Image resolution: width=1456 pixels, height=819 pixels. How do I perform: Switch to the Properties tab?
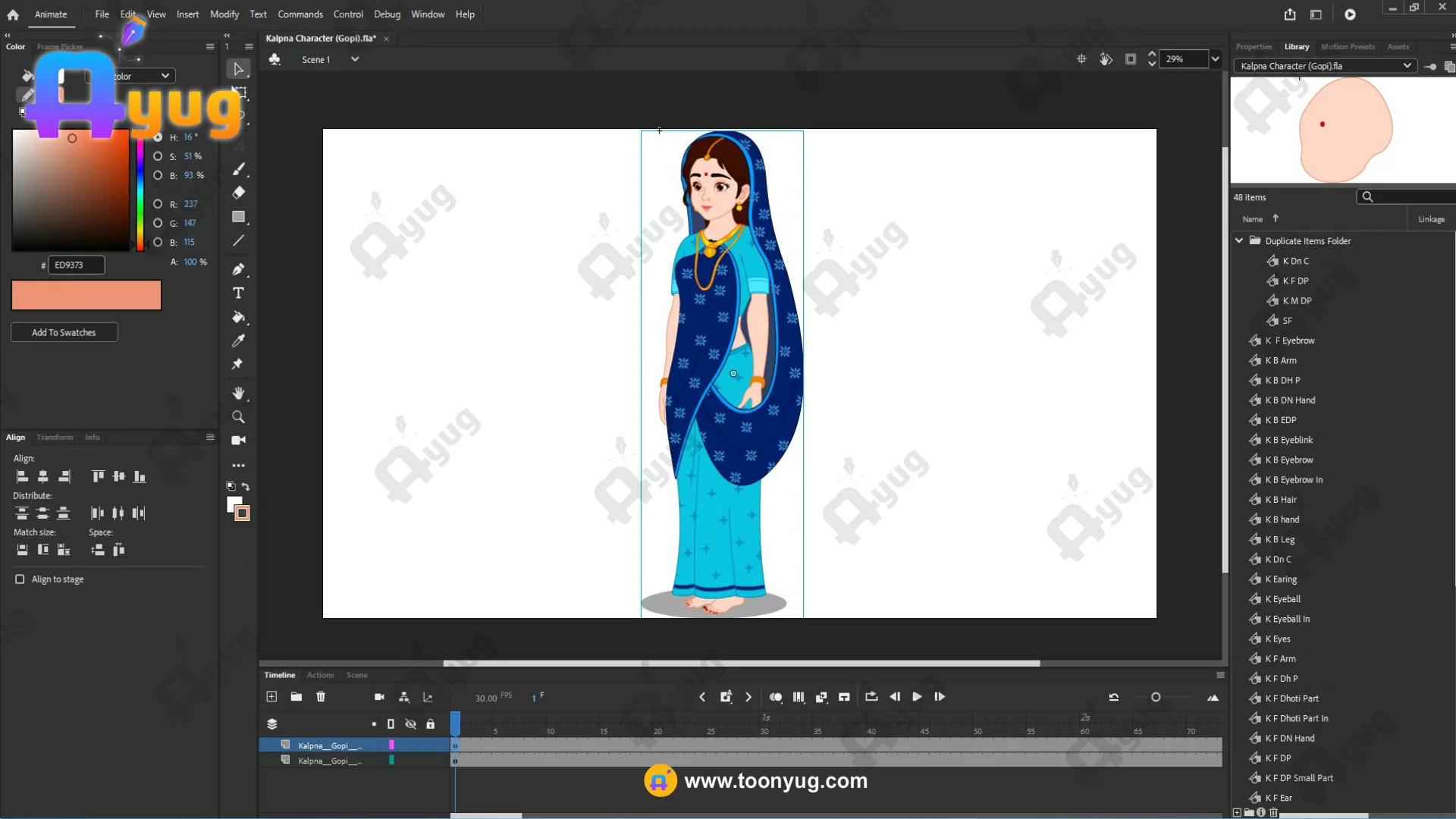[1254, 47]
